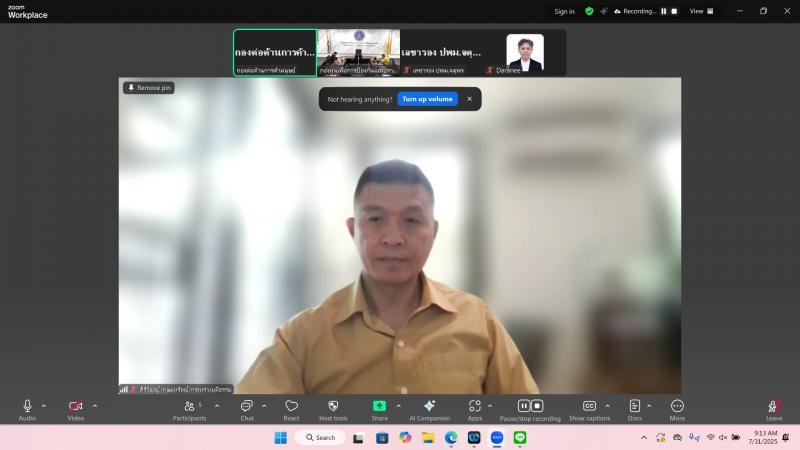Stop recording from the title bar

point(674,11)
